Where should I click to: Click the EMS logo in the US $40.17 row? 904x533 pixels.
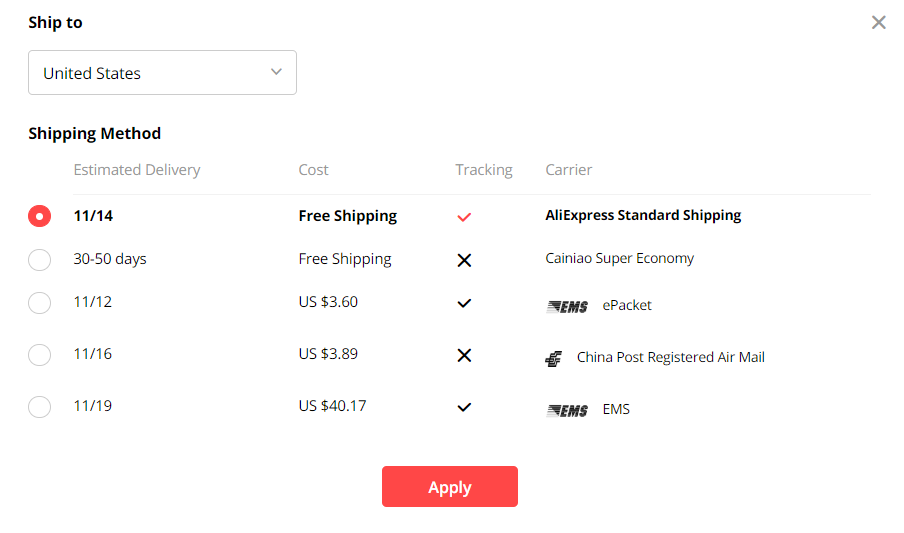(567, 410)
